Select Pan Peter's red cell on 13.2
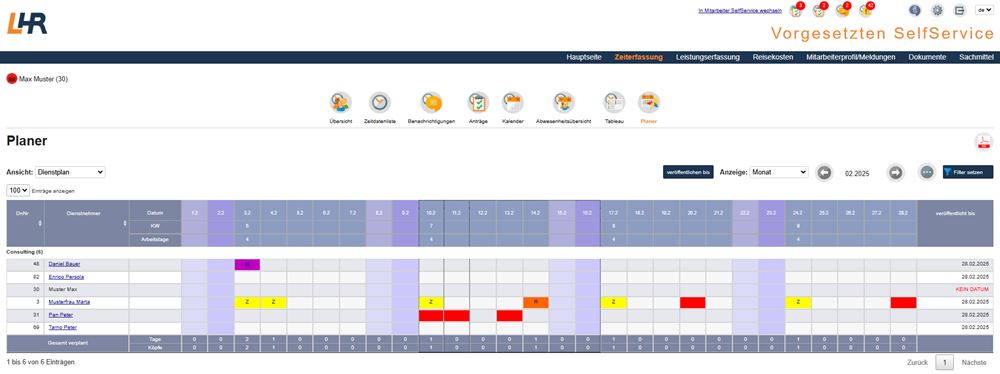 510,315
